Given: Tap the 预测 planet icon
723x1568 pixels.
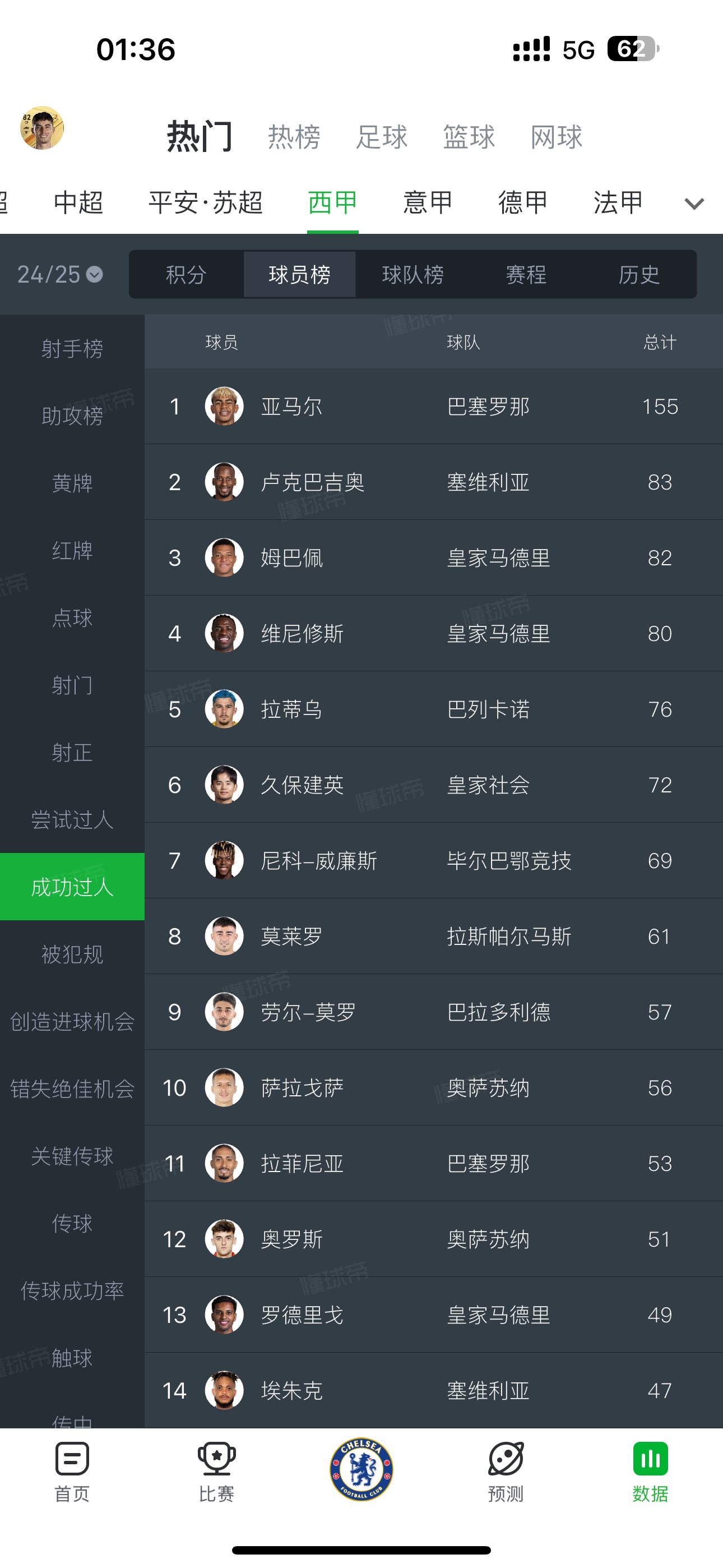Looking at the screenshot, I should coord(505,1460).
